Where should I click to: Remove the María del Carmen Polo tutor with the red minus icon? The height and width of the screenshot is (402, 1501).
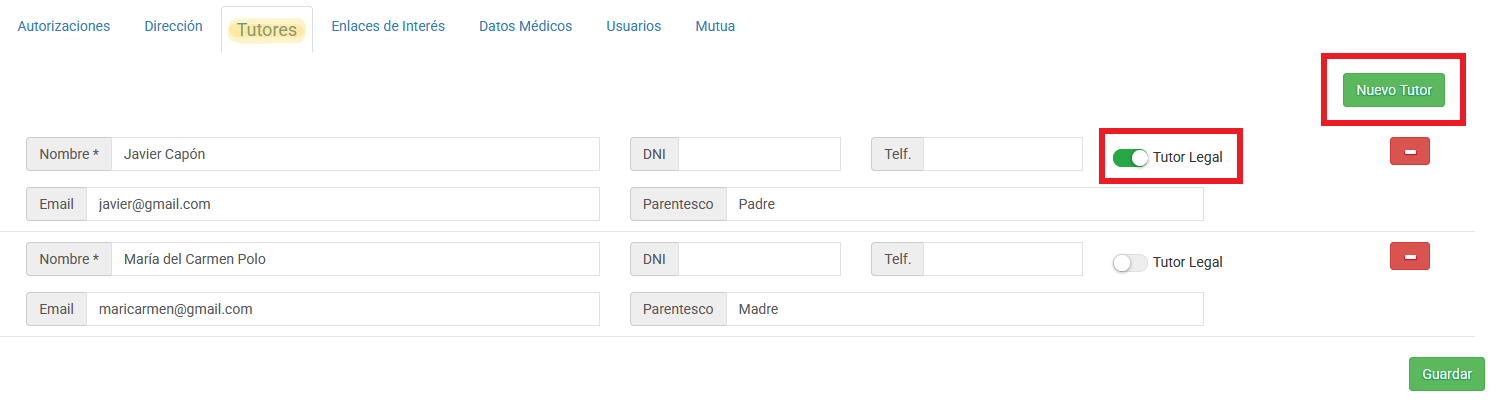pyautogui.click(x=1409, y=256)
